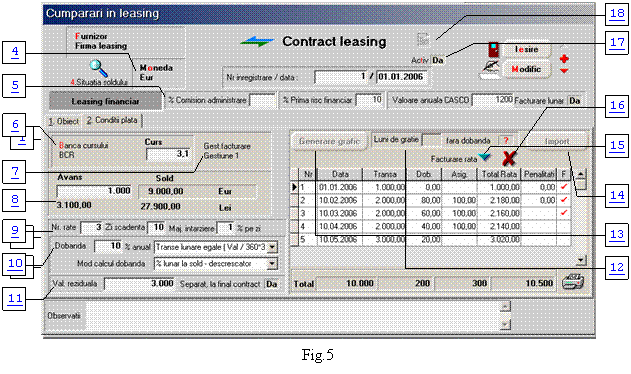Screen dimensions: 631x374
Task: Click the red down arrow below the plus
Action: click(564, 71)
